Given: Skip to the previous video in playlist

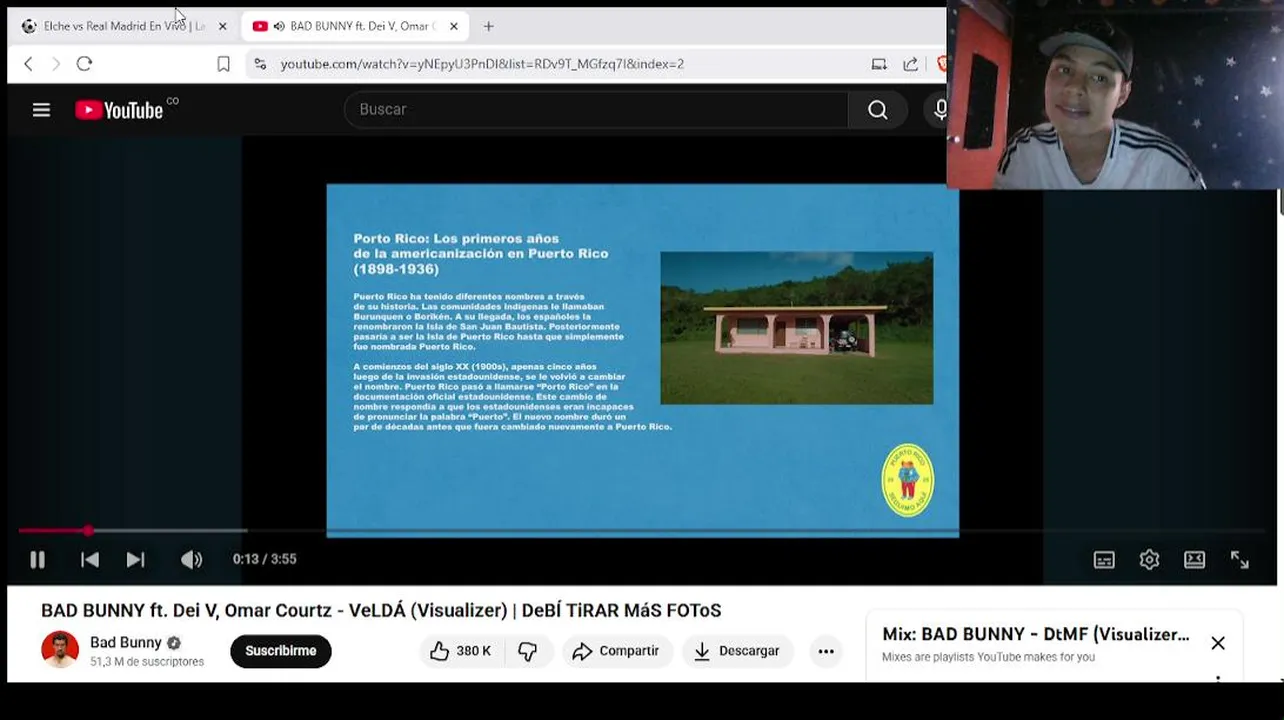Looking at the screenshot, I should coord(90,560).
